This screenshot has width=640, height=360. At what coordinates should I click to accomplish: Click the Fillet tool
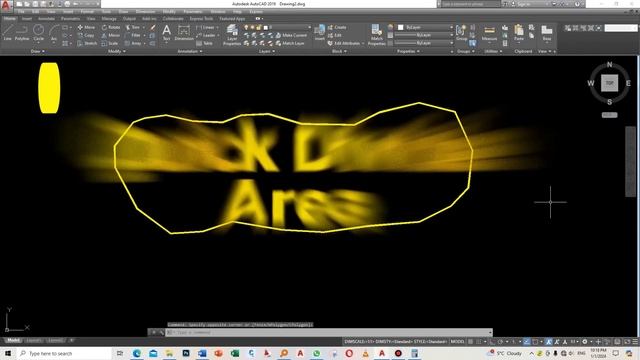pyautogui.click(x=133, y=36)
